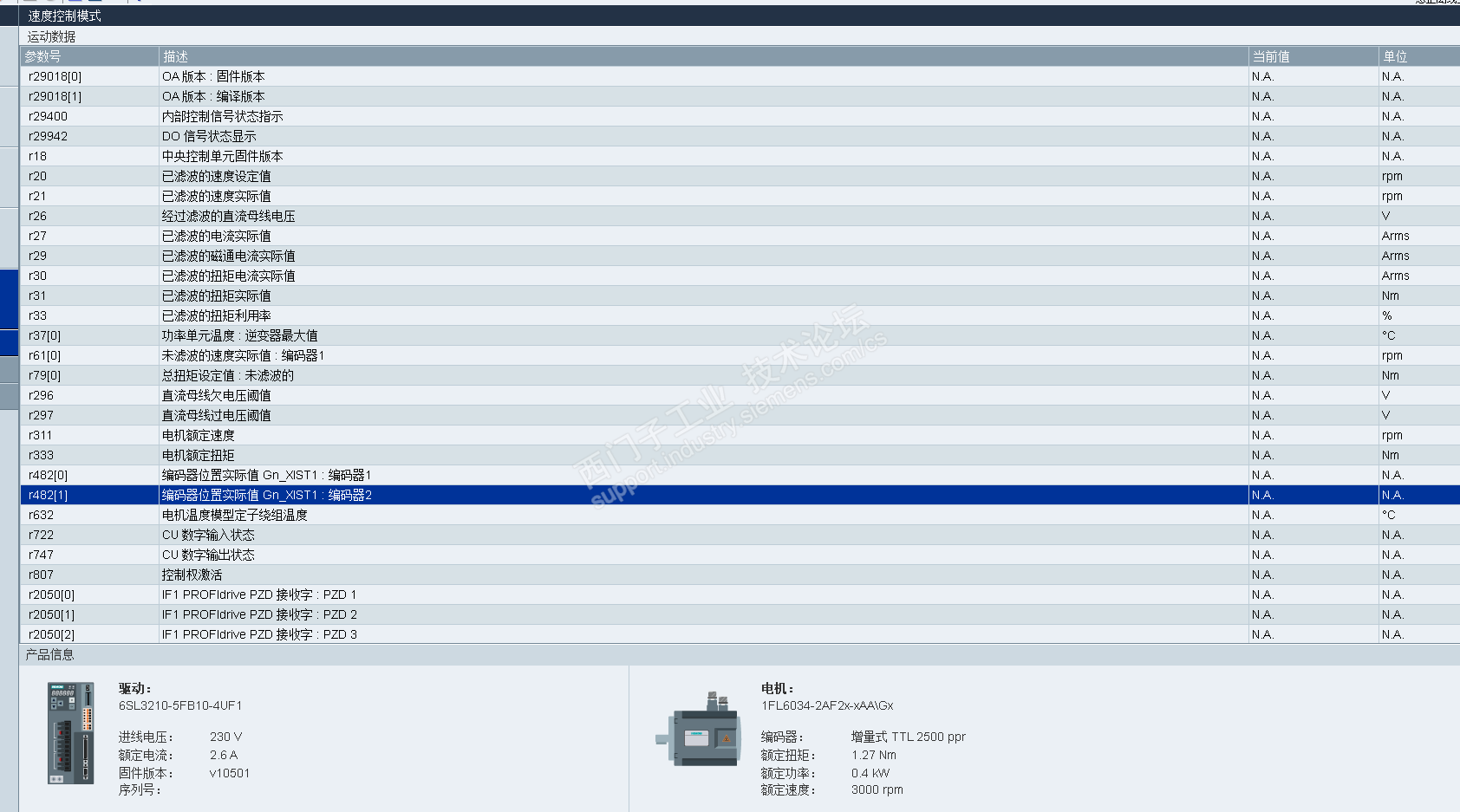Click the °C unit in r632 row
Viewport: 1460px width, 812px height.
click(1389, 515)
